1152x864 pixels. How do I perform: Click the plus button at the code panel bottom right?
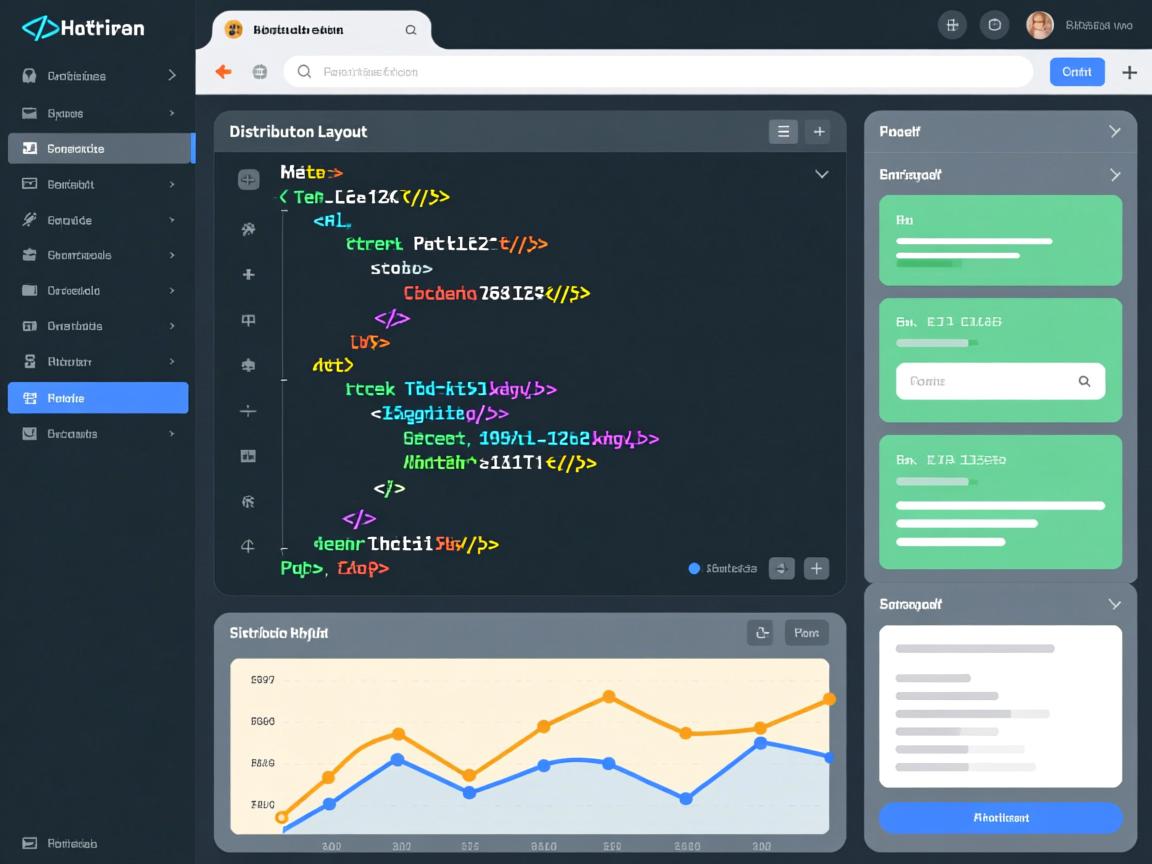[817, 568]
